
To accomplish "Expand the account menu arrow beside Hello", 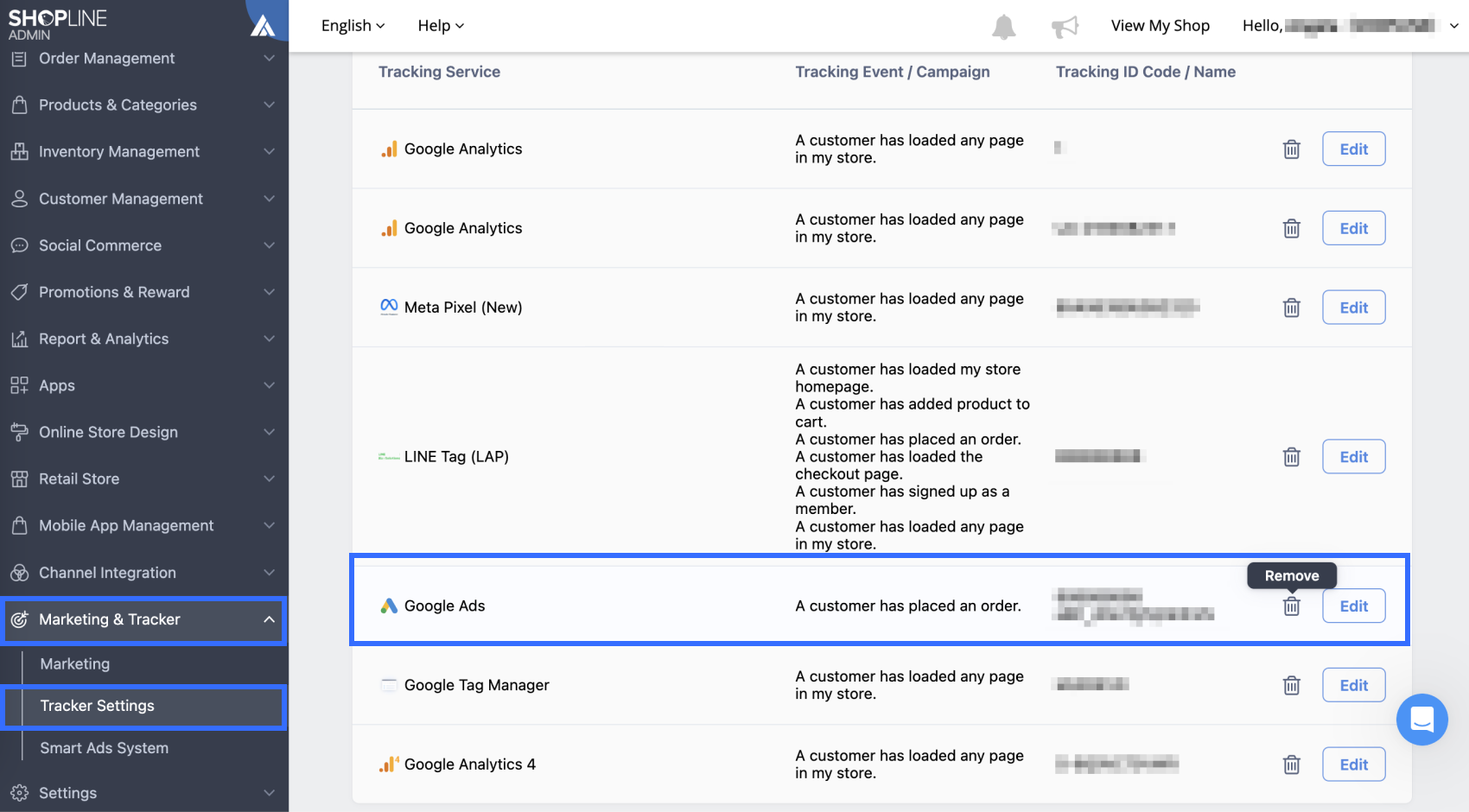I will (1454, 26).
